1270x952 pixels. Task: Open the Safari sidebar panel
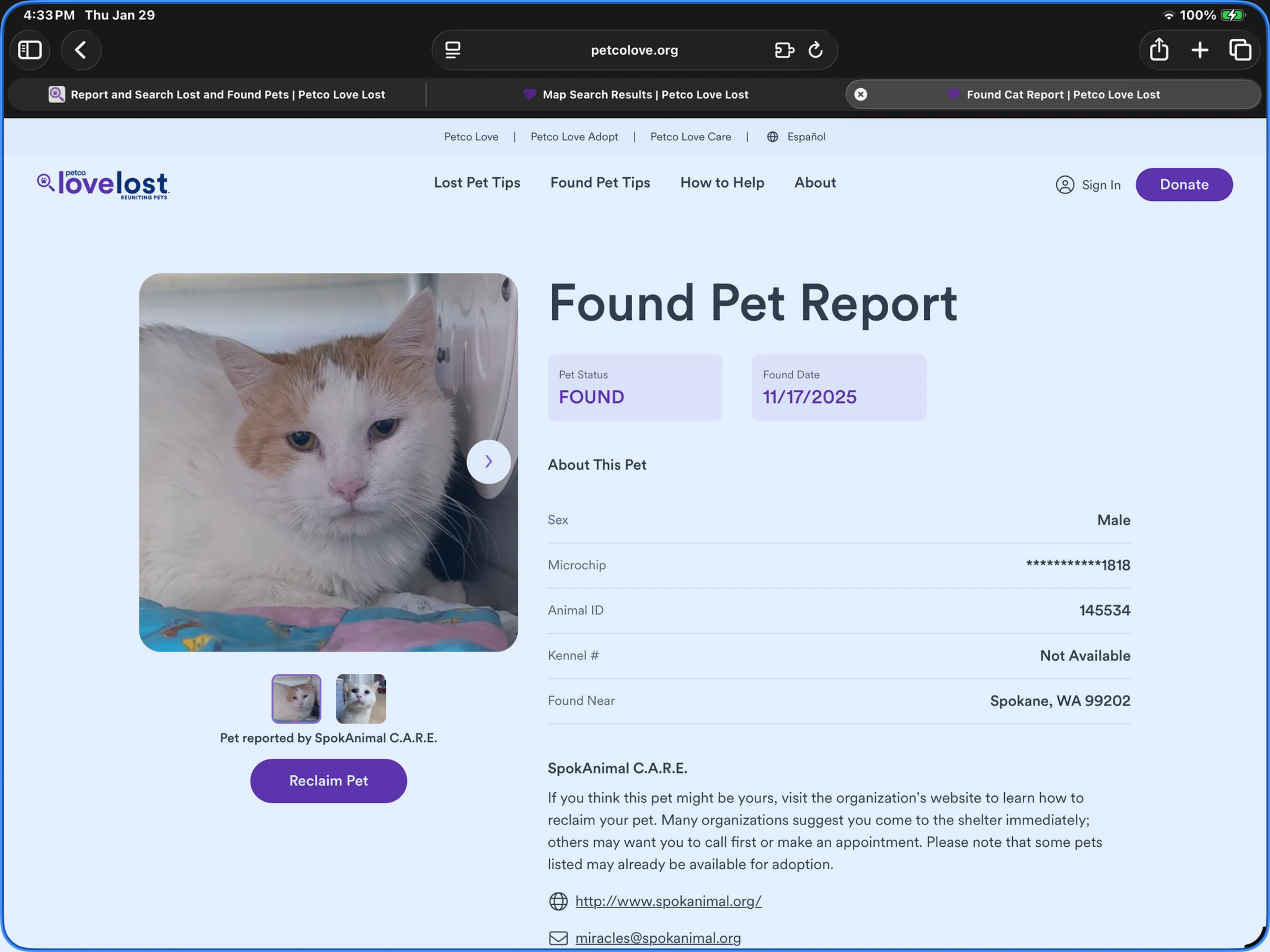tap(30, 50)
